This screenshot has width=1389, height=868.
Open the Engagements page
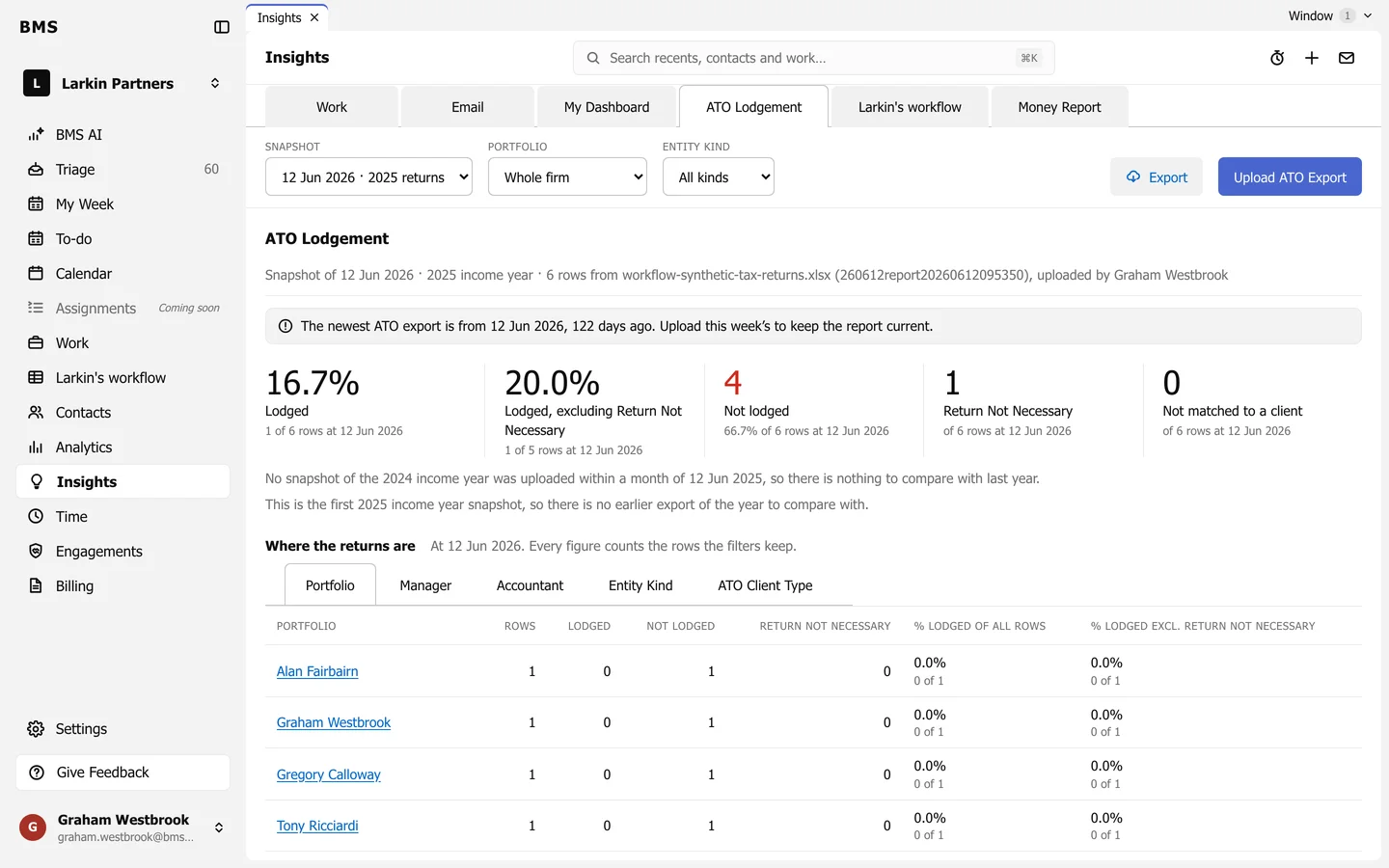point(123,552)
